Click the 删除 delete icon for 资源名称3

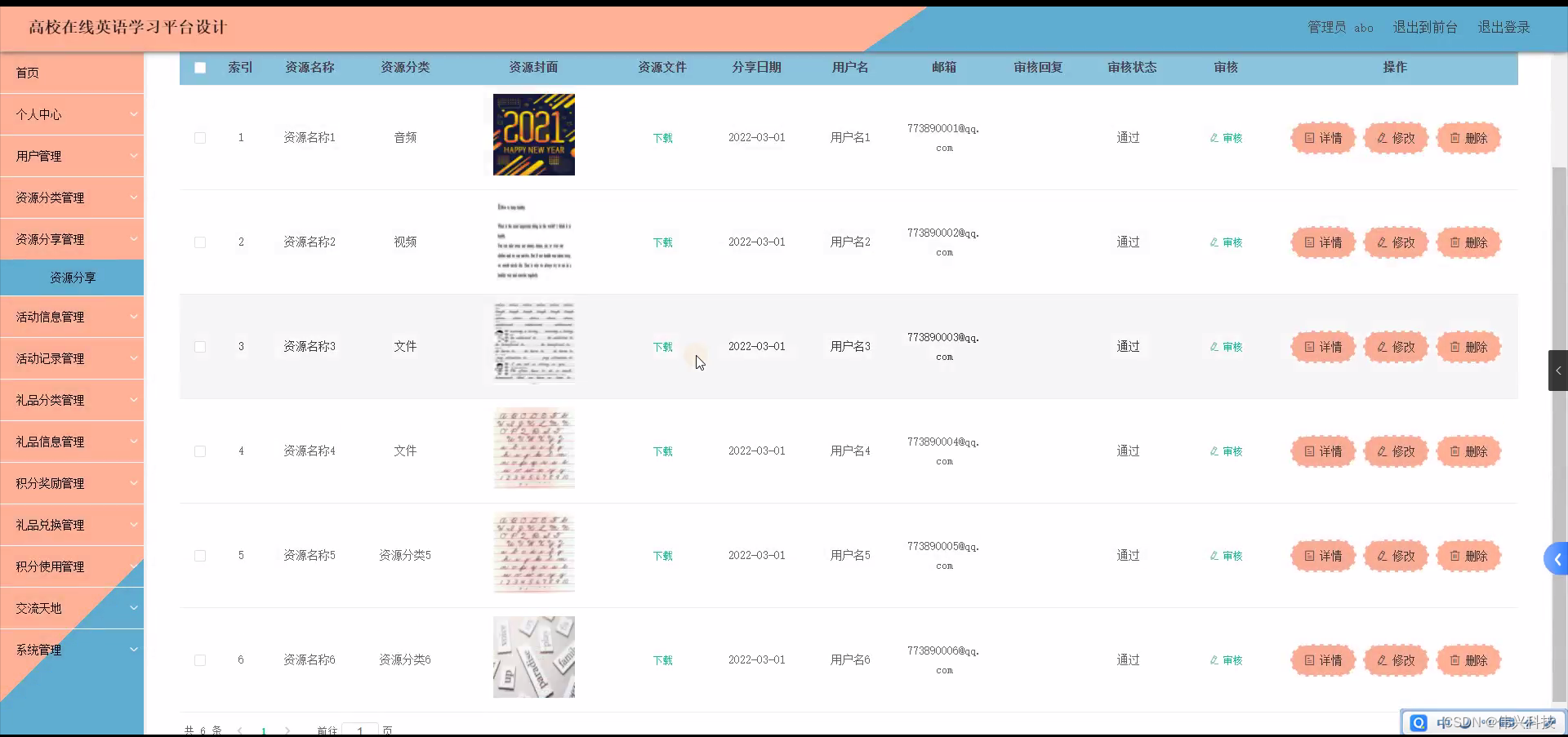coord(1468,346)
